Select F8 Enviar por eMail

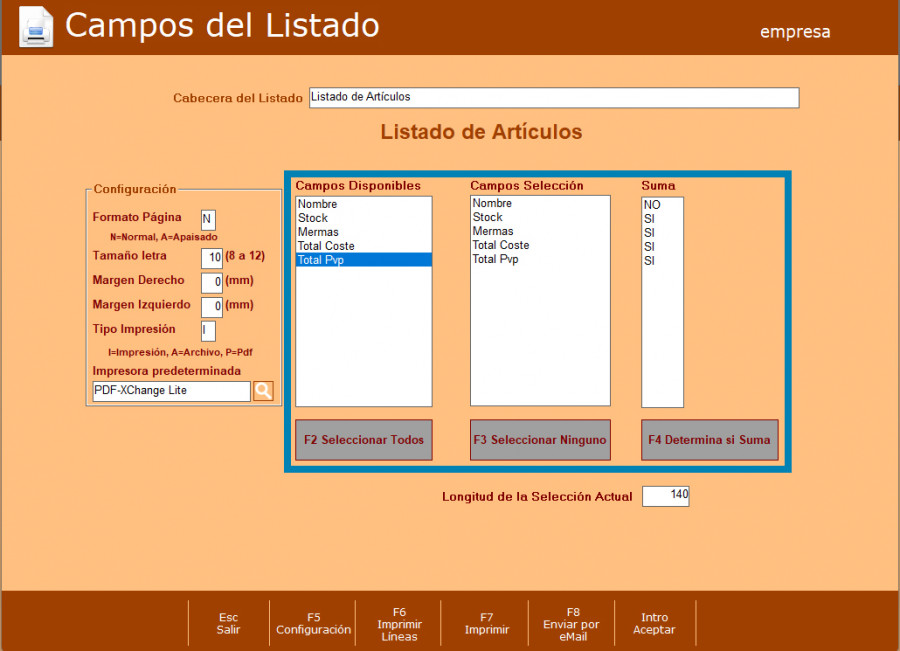point(573,624)
